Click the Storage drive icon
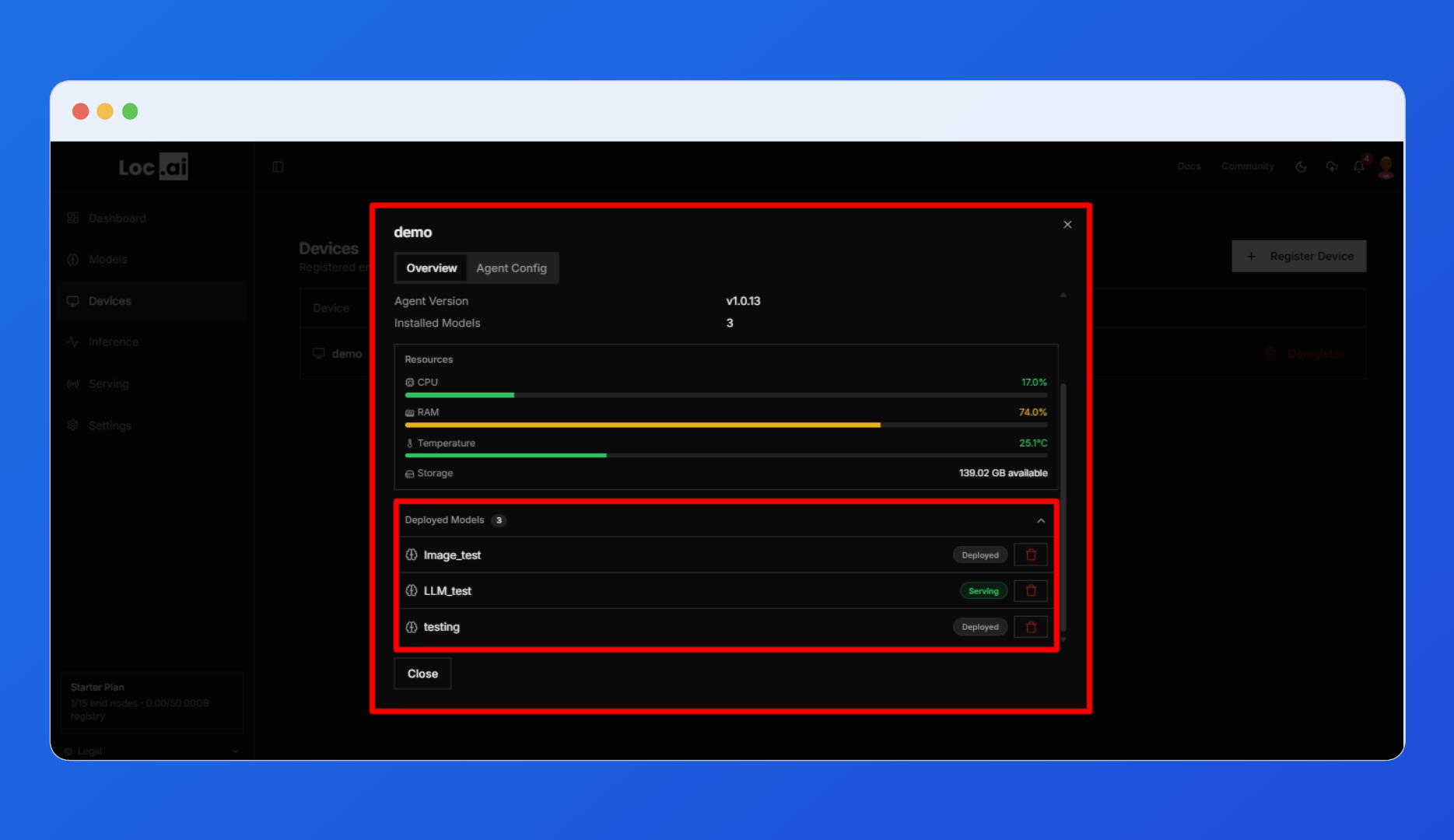 (x=410, y=474)
